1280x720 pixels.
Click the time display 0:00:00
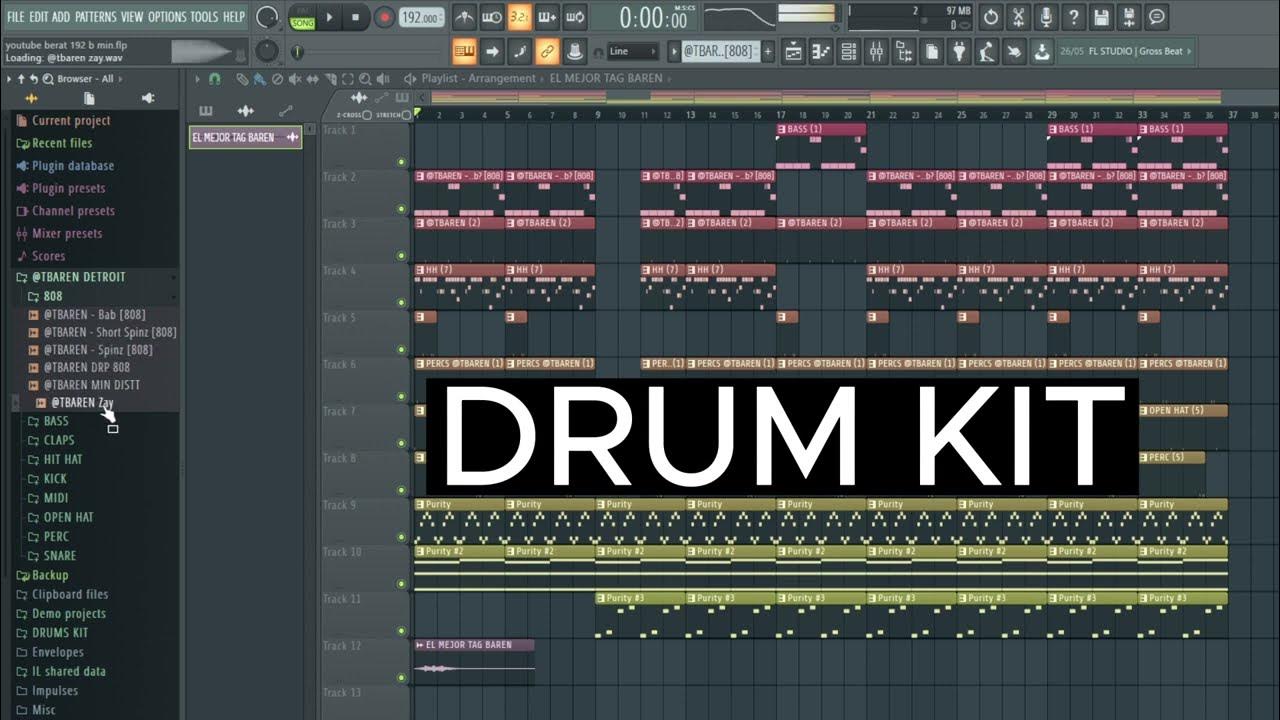[653, 18]
